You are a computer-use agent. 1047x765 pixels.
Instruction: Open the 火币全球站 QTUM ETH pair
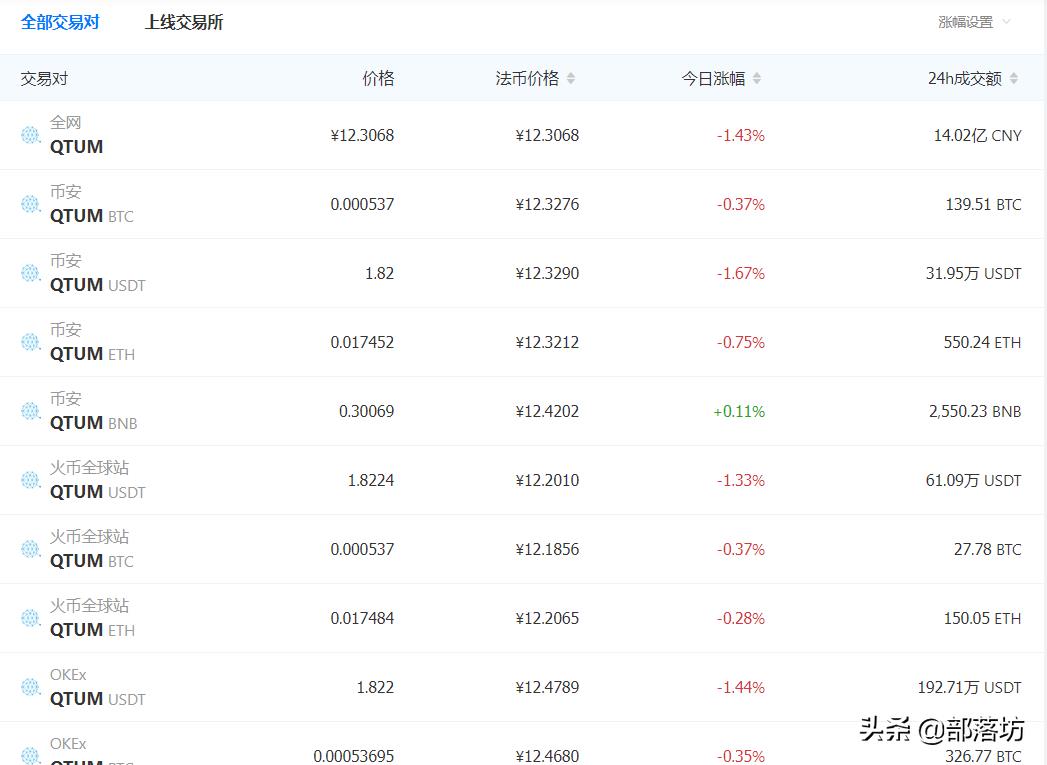[92, 618]
